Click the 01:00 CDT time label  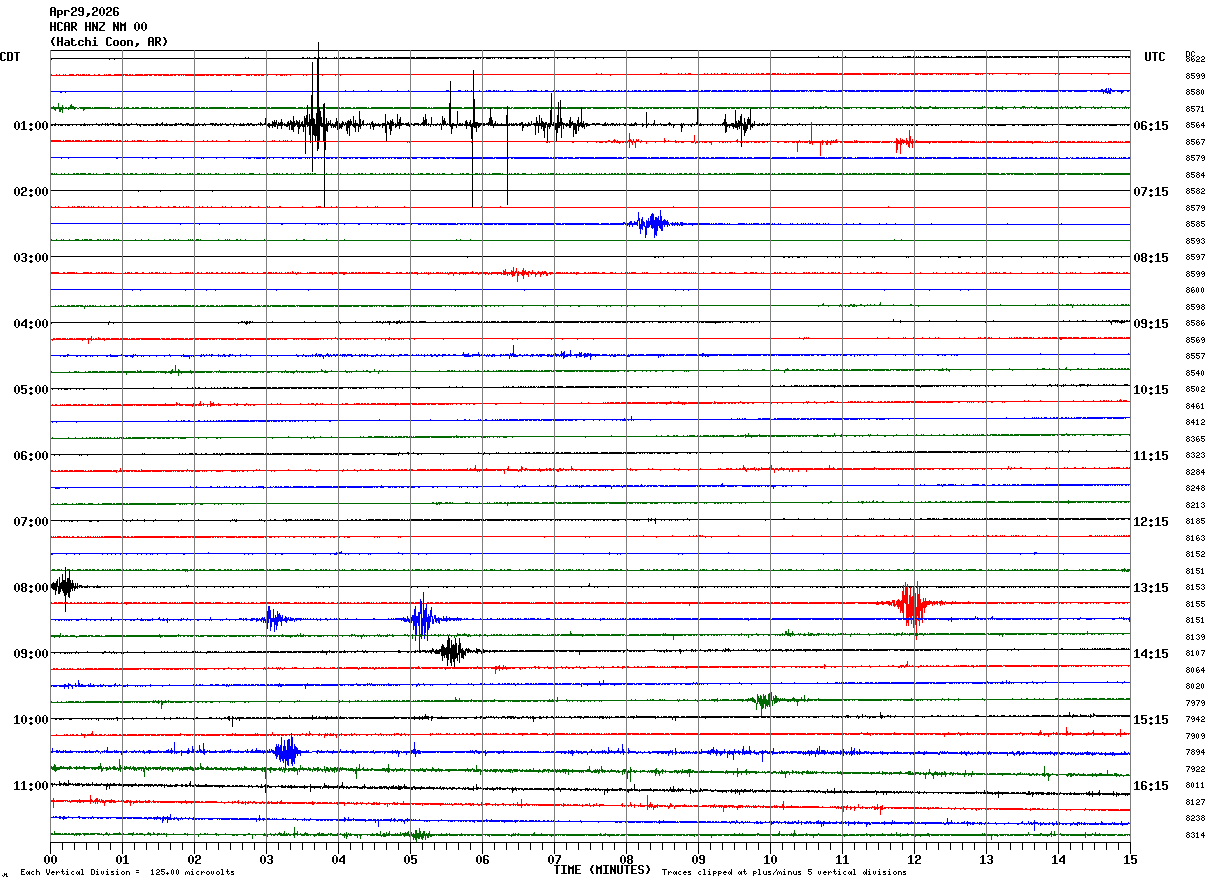click(31, 126)
